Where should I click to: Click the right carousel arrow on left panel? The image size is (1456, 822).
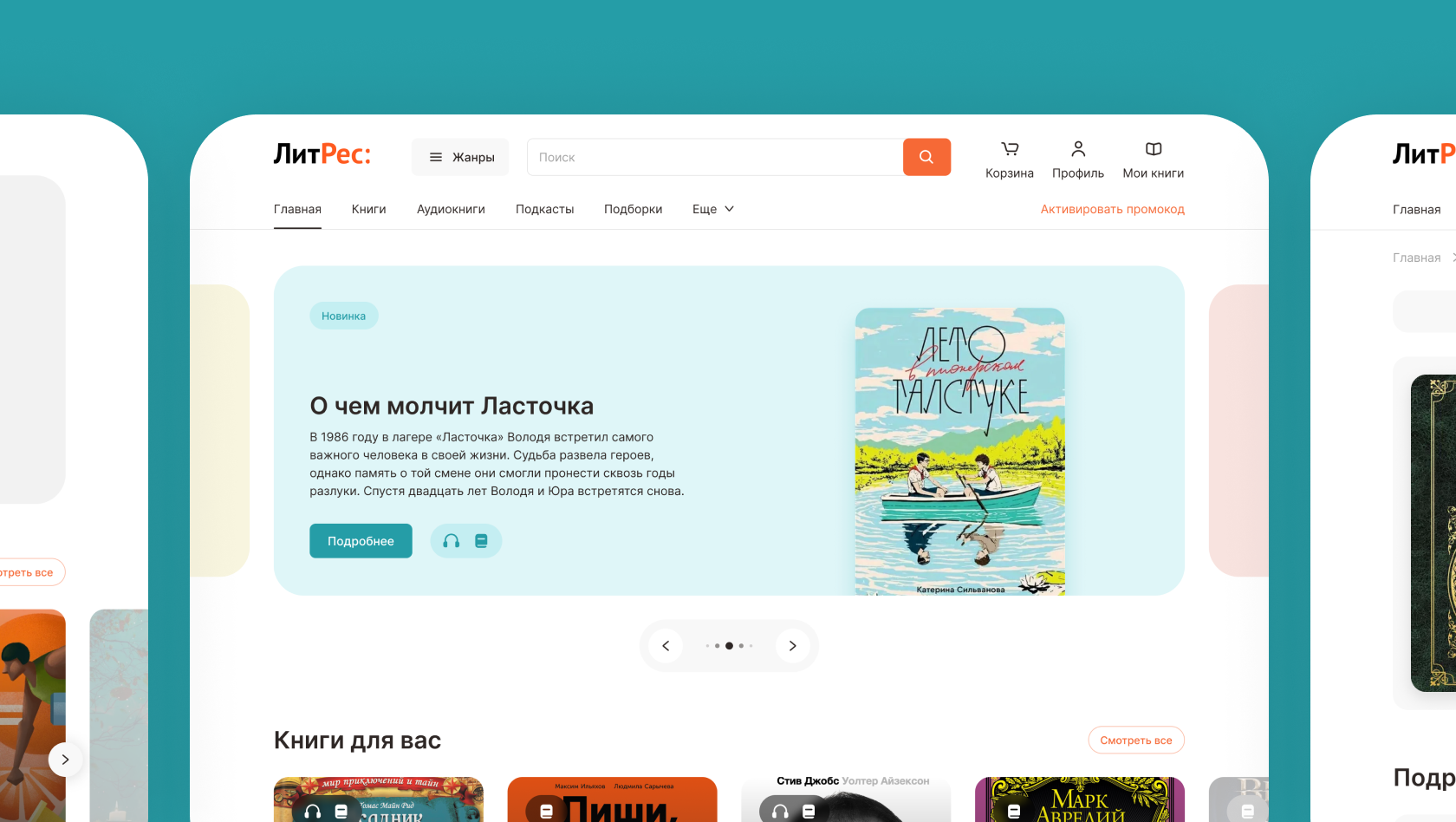(65, 760)
